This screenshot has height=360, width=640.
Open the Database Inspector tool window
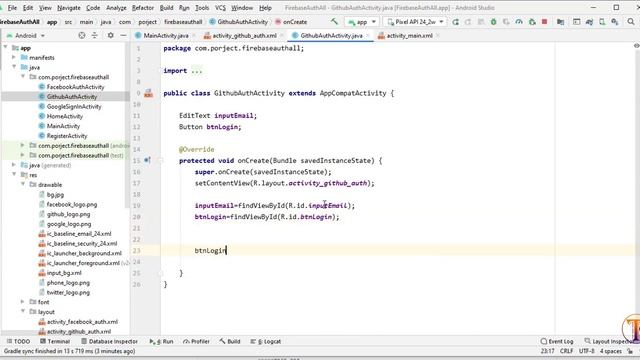[x=109, y=342]
